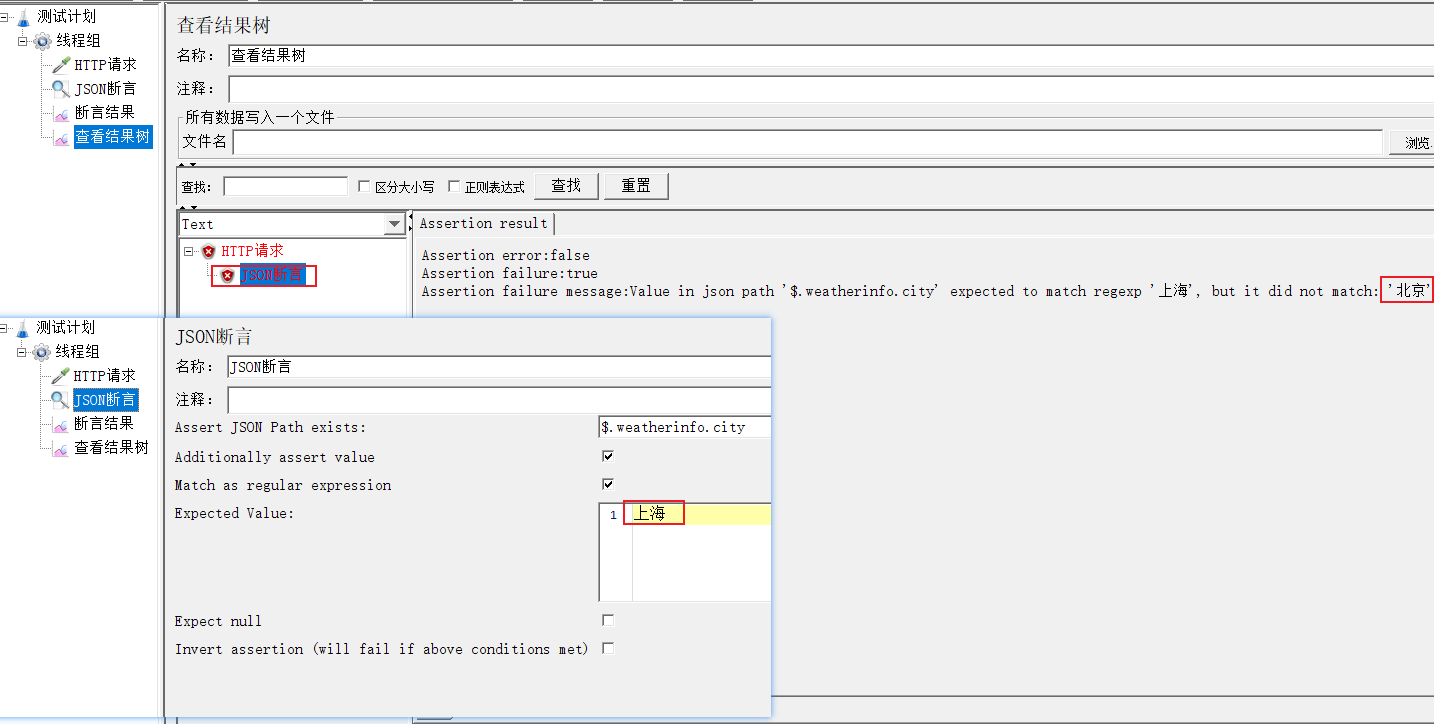Click the HTTP请求 pipette icon in JSON断言 window tree
Viewport: 1434px width, 724px height.
coord(61,376)
